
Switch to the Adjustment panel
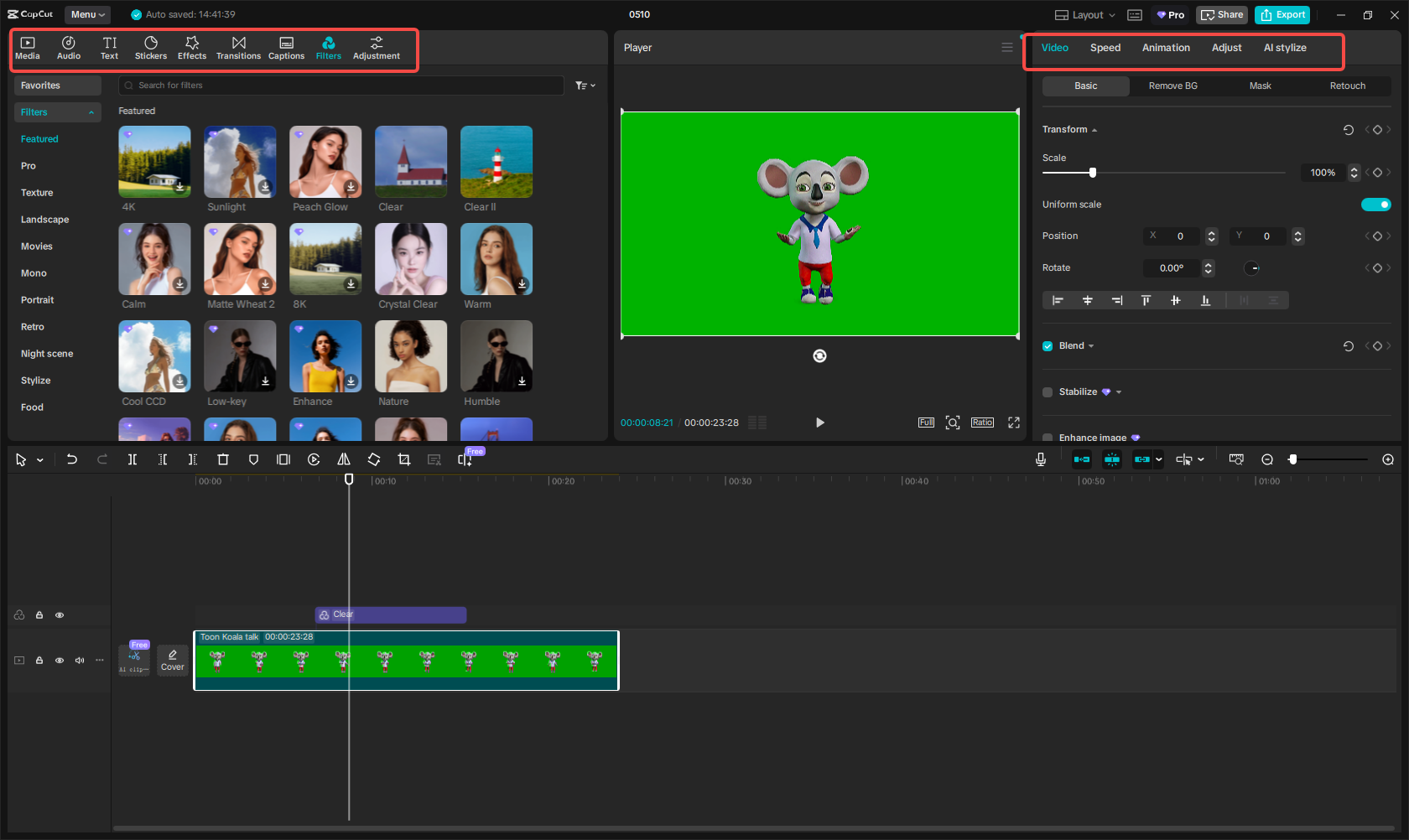pos(376,47)
